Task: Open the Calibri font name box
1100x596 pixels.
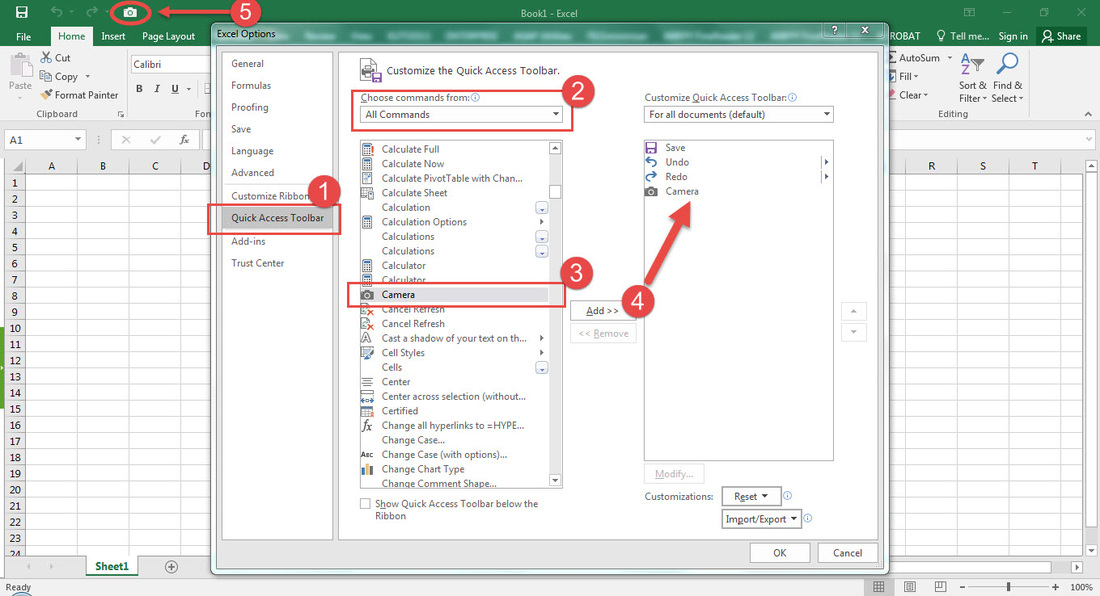Action: click(x=170, y=64)
